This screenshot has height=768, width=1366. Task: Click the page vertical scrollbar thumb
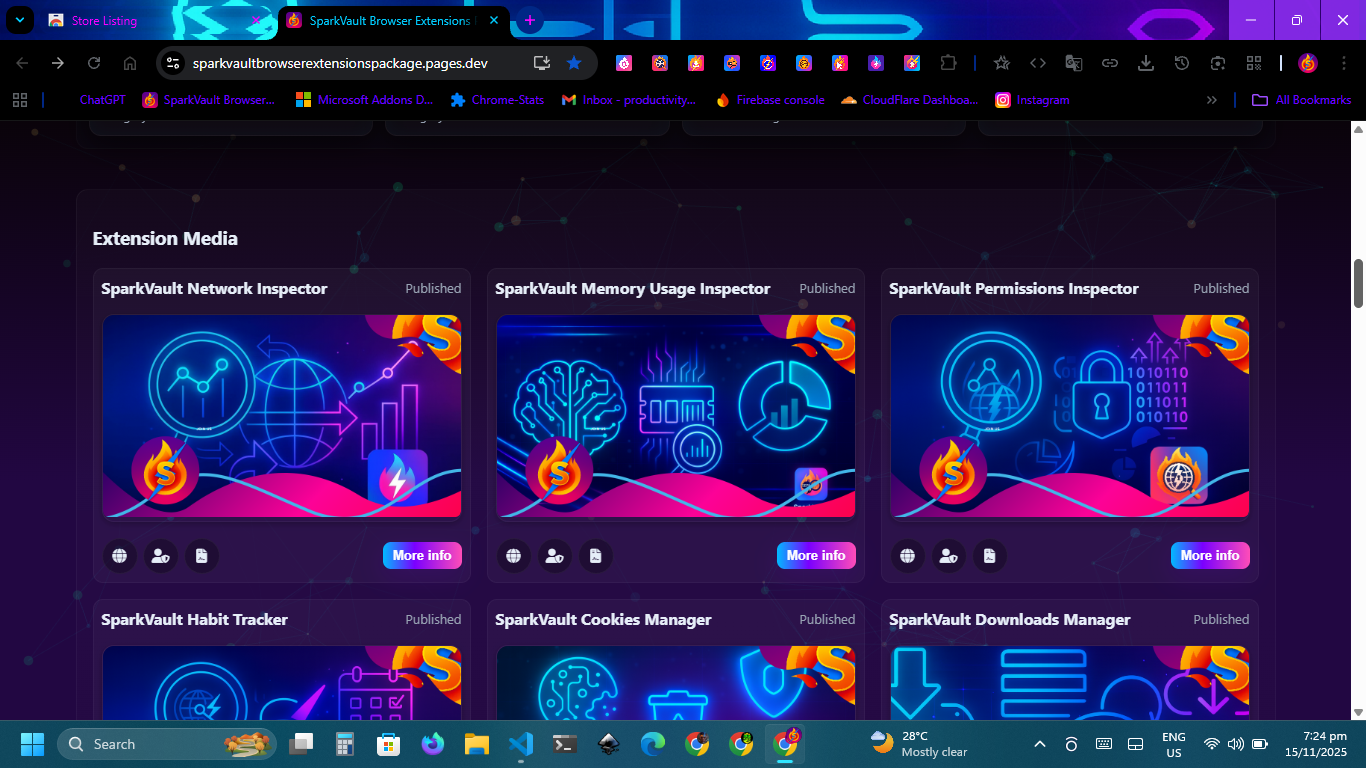(x=1358, y=284)
